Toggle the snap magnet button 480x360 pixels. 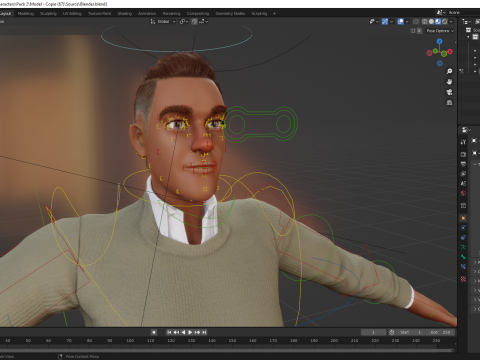(x=194, y=21)
